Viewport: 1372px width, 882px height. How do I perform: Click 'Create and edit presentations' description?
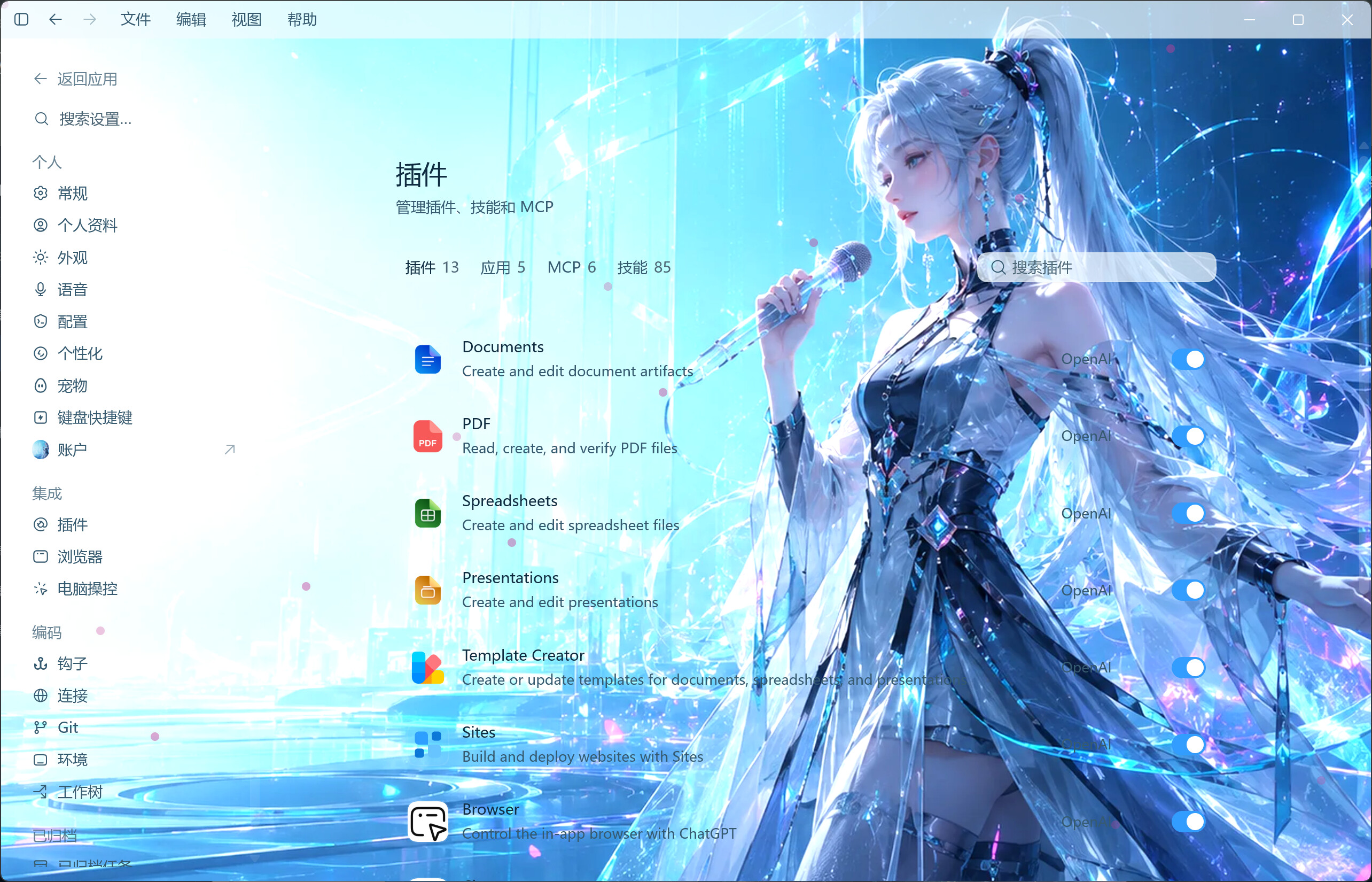(x=560, y=602)
